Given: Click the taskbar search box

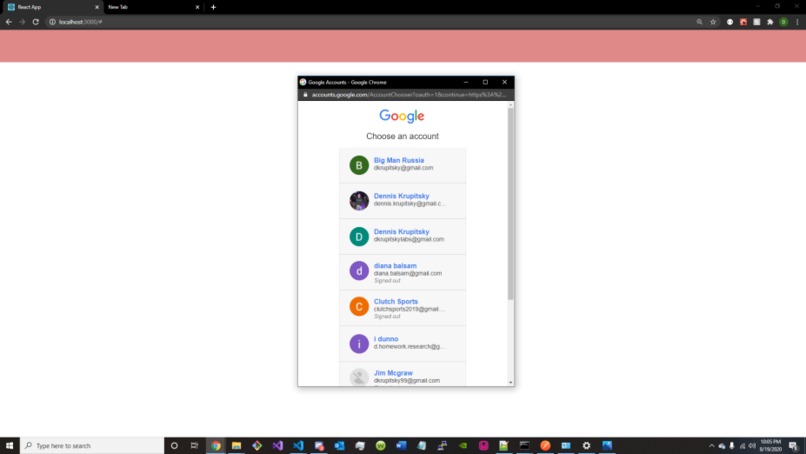Looking at the screenshot, I should 92,445.
